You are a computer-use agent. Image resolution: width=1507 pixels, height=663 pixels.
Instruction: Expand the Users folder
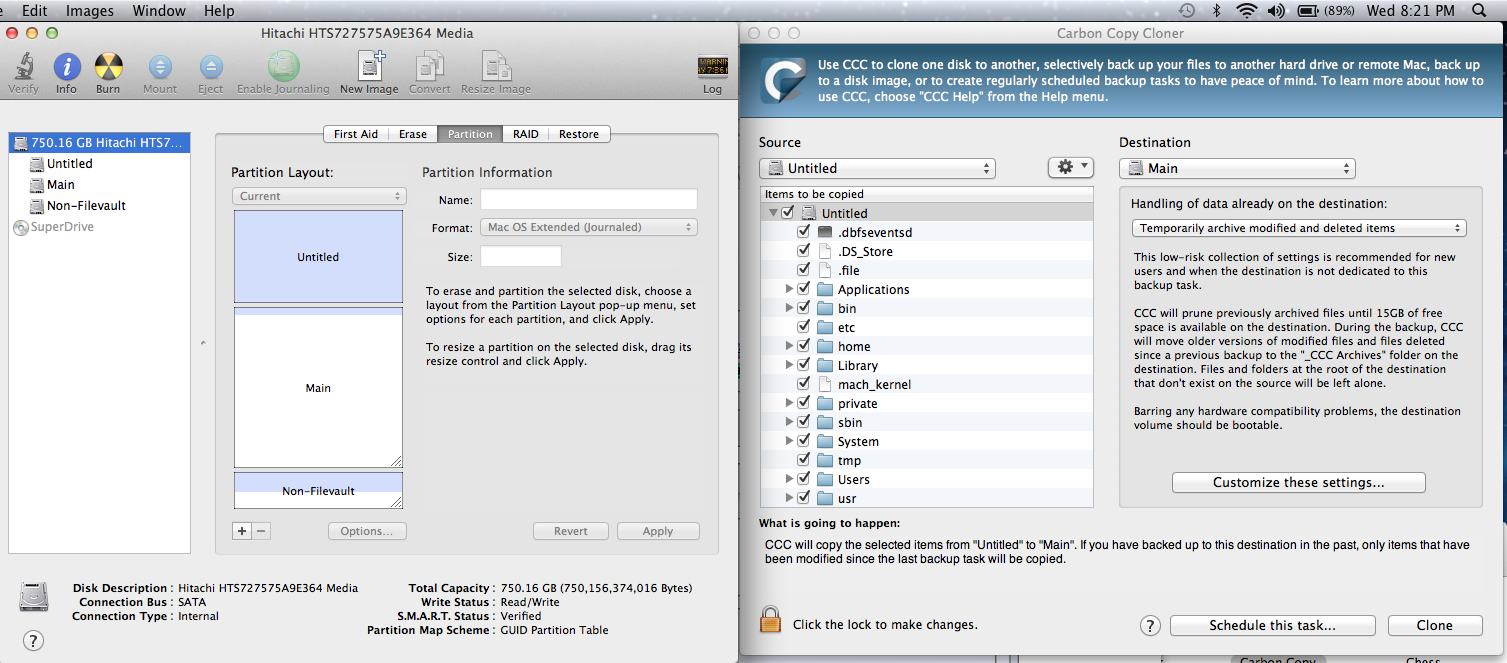point(789,479)
